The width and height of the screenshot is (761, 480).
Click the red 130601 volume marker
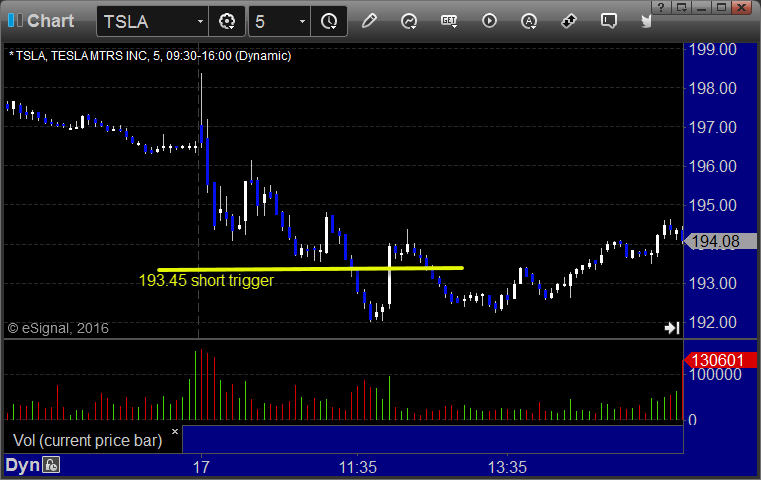coord(720,360)
